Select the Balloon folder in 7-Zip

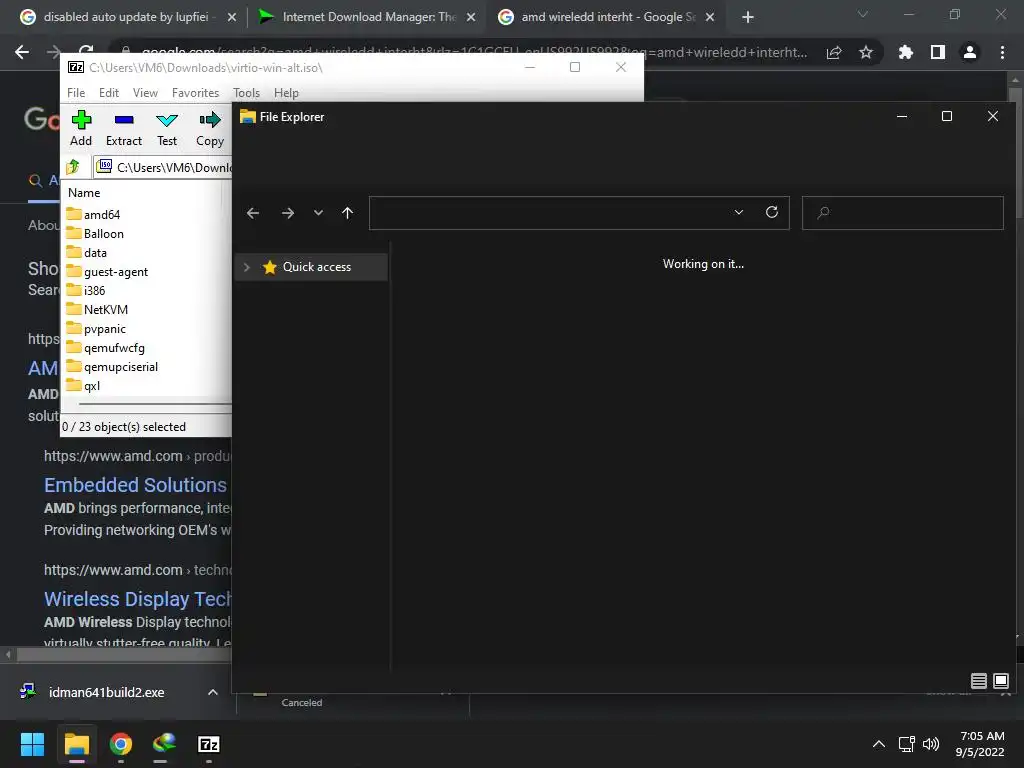point(95,234)
